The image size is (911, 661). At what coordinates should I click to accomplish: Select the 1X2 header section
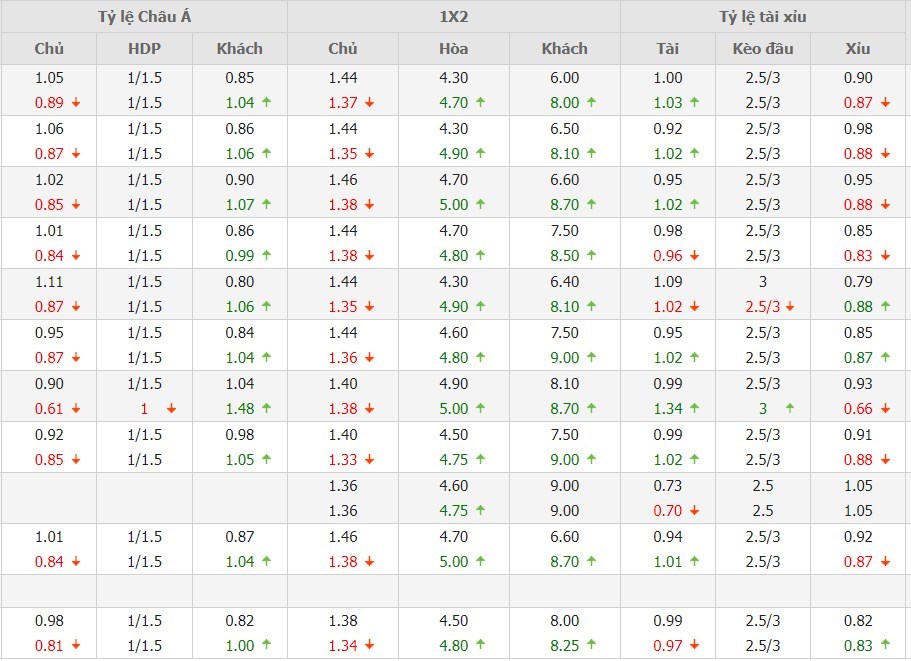tap(453, 17)
